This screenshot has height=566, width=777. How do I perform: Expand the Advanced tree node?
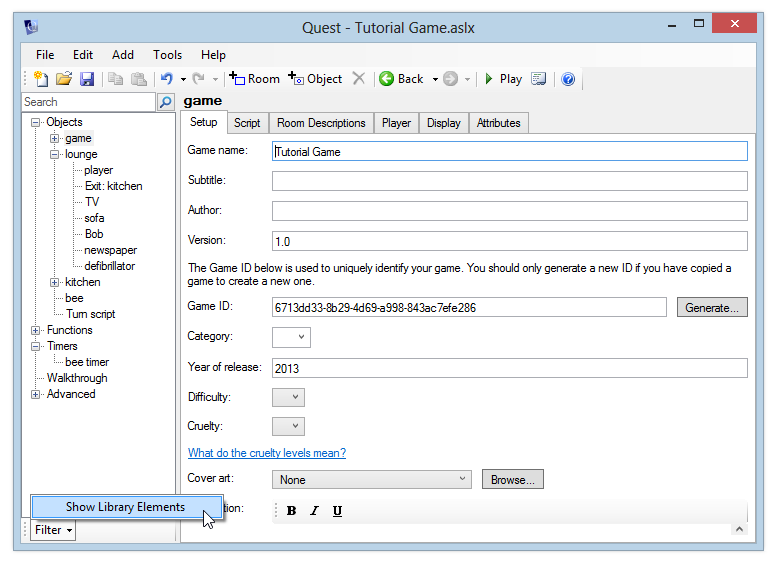pos(35,394)
